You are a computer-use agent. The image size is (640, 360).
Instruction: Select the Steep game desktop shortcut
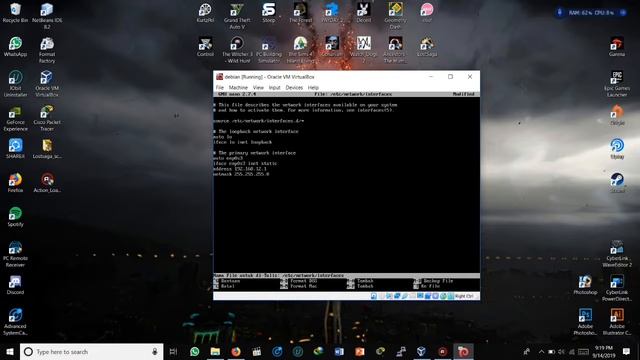click(x=269, y=13)
